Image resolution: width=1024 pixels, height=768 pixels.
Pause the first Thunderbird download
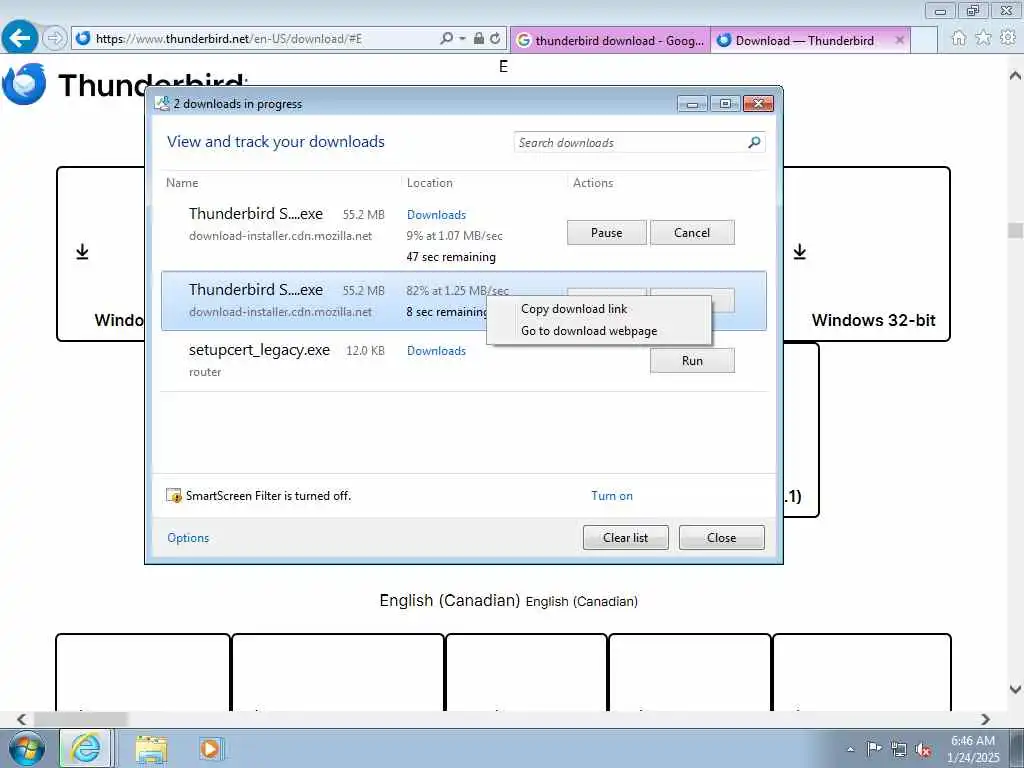607,232
